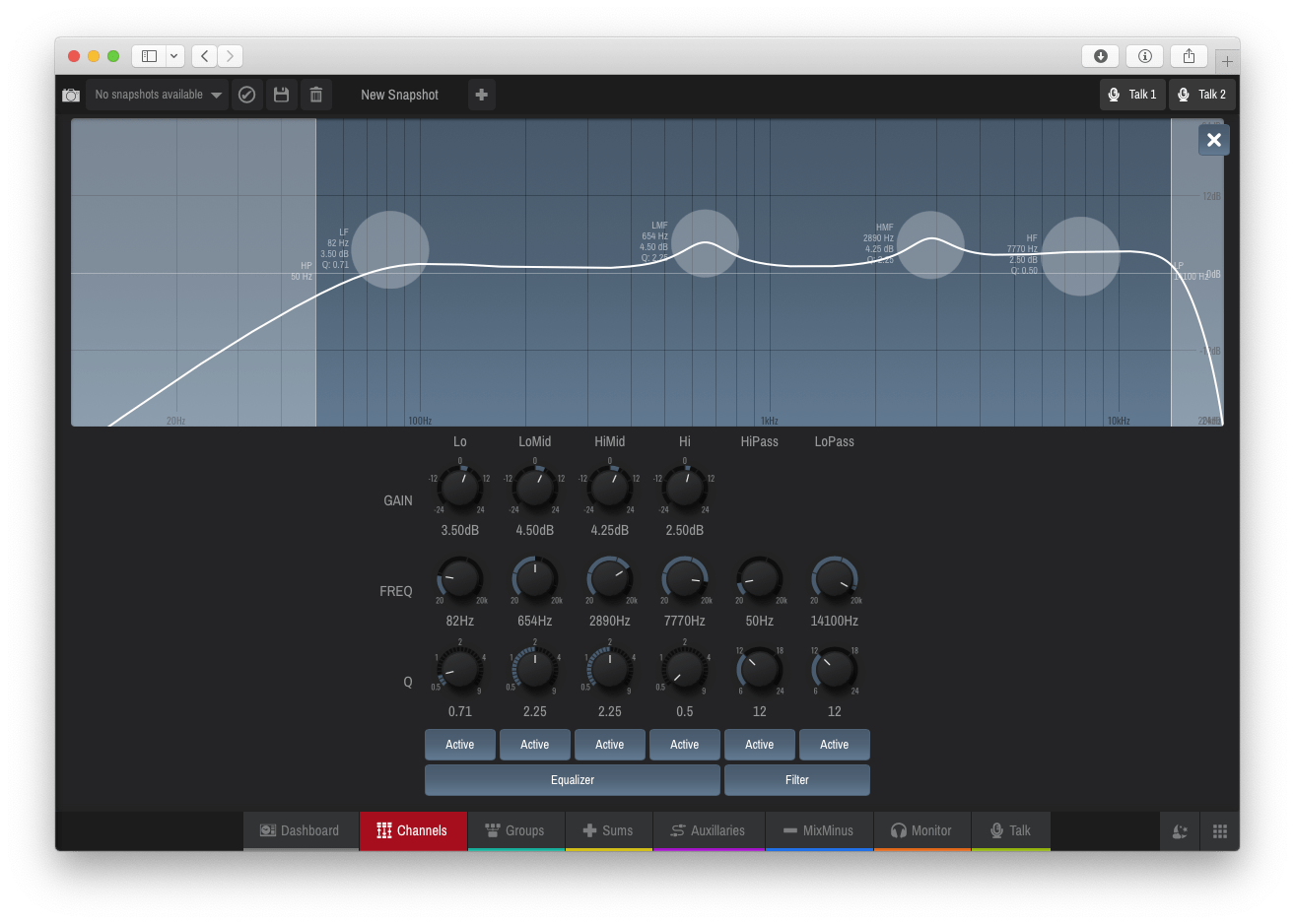Click the user settings icon in bottom bar
This screenshot has height=924, width=1295.
(1180, 831)
